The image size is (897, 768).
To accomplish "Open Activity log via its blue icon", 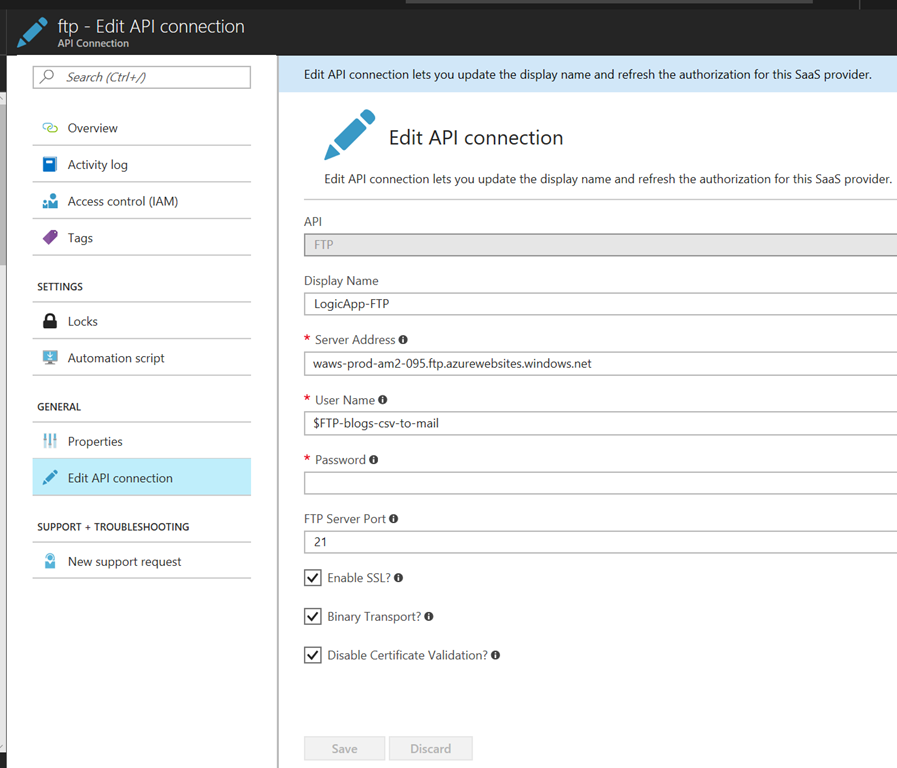I will tap(50, 165).
